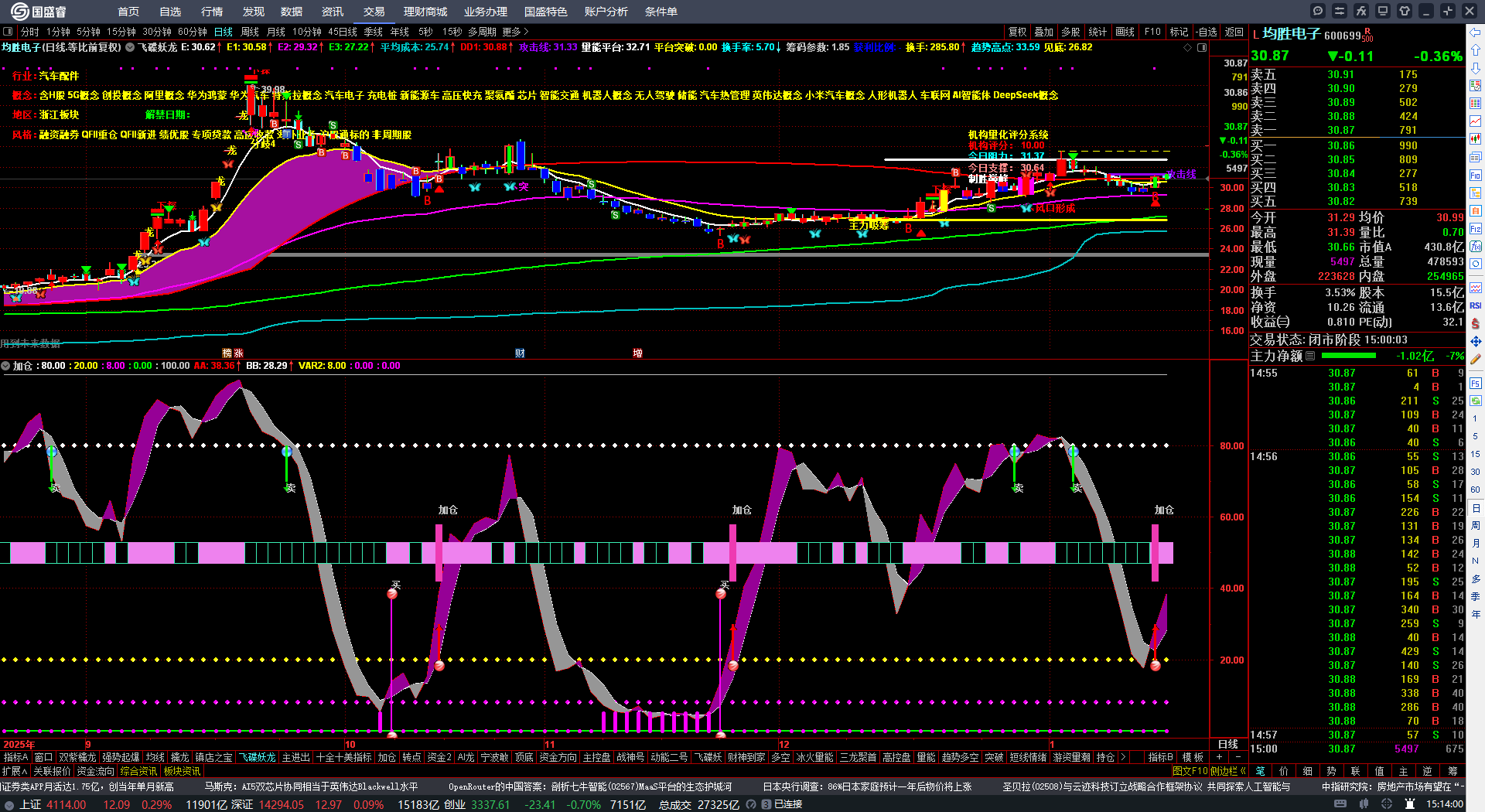
Task: Open the 窗口 window count menu
Action: pyautogui.click(x=43, y=757)
